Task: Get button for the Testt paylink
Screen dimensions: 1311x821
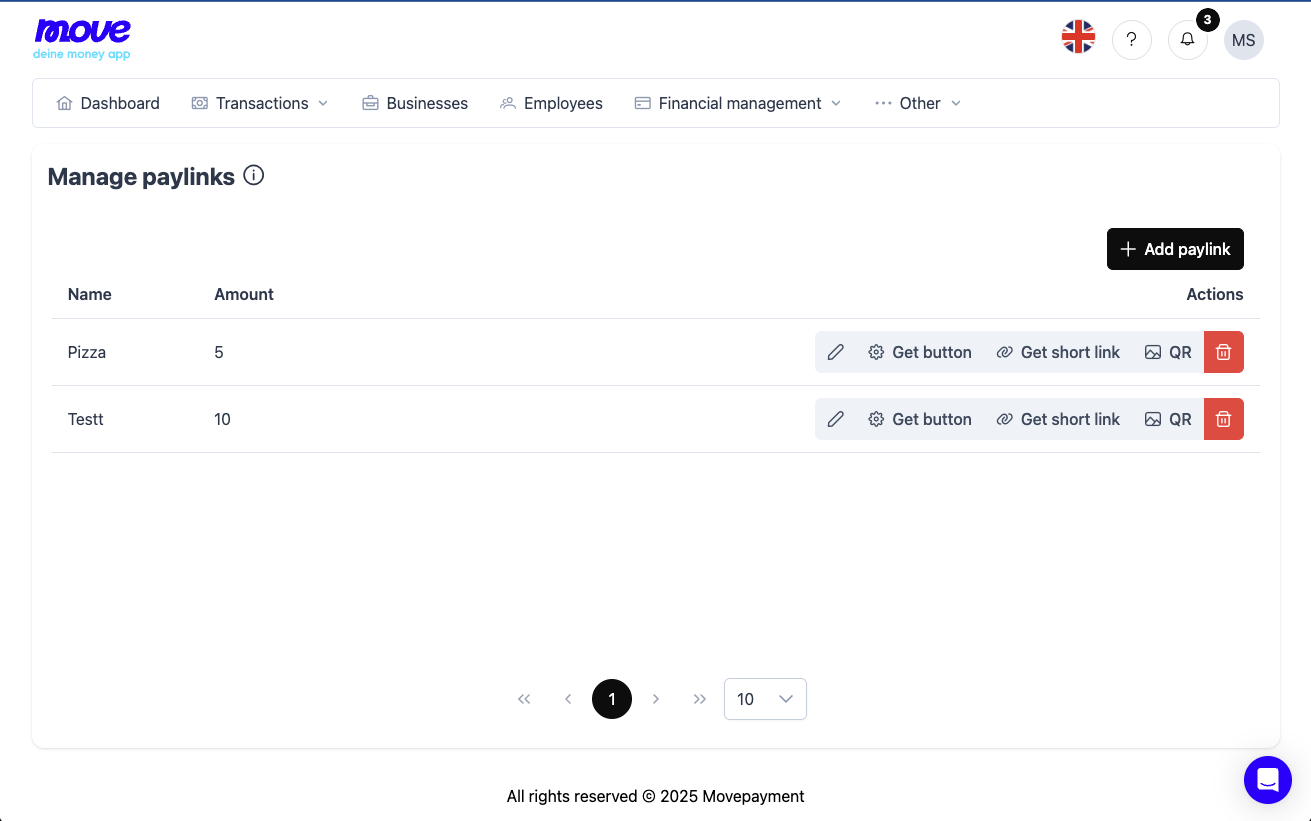Action: [920, 419]
